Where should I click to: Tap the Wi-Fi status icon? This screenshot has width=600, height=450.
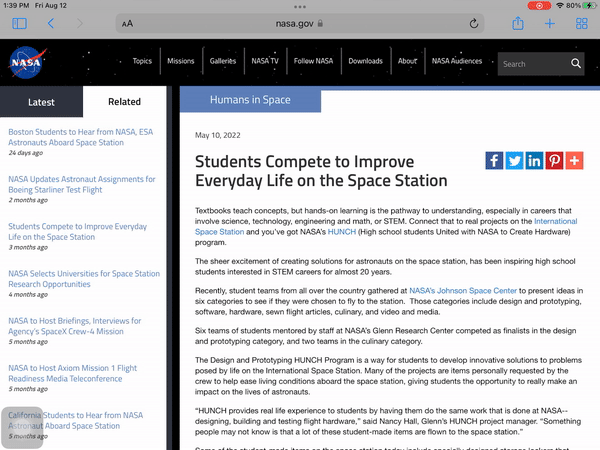click(560, 5)
